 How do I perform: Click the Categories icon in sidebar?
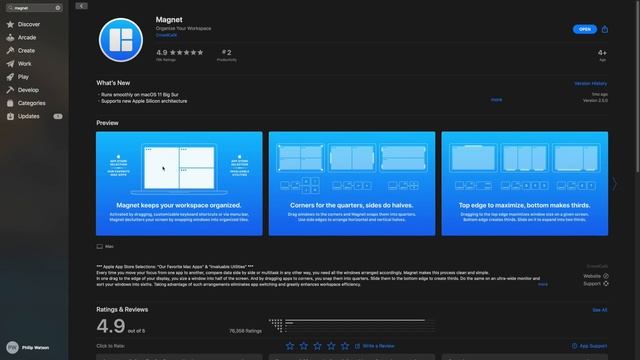click(x=10, y=103)
